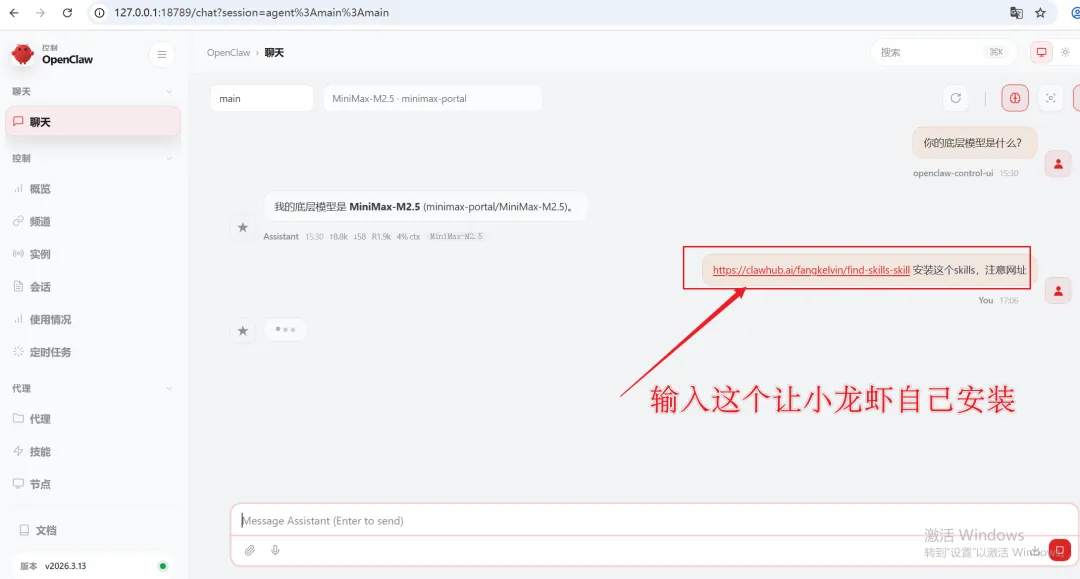Viewport: 1080px width, 579px height.
Task: Click the OpenClaw lobster logo
Action: coord(23,54)
